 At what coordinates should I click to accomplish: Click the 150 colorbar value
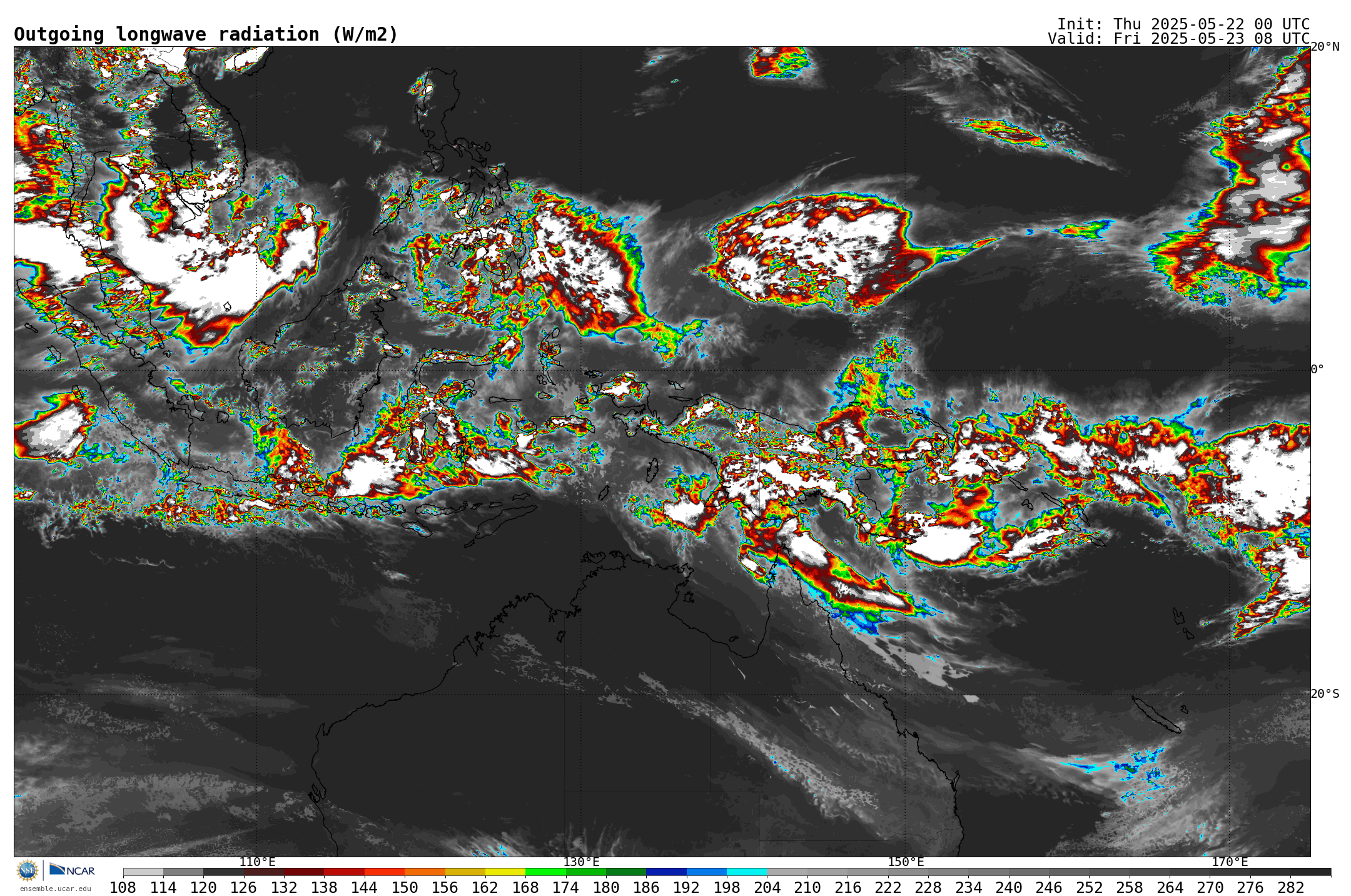(405, 888)
